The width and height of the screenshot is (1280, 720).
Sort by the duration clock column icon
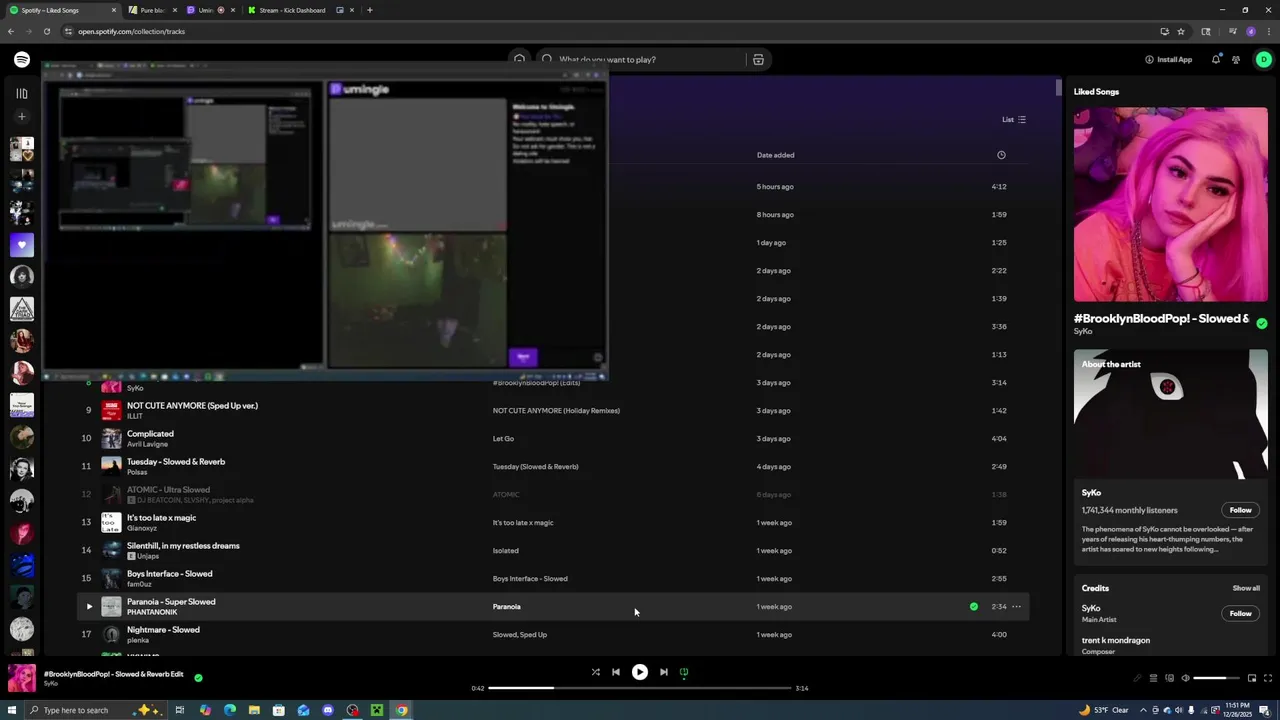click(x=1001, y=155)
